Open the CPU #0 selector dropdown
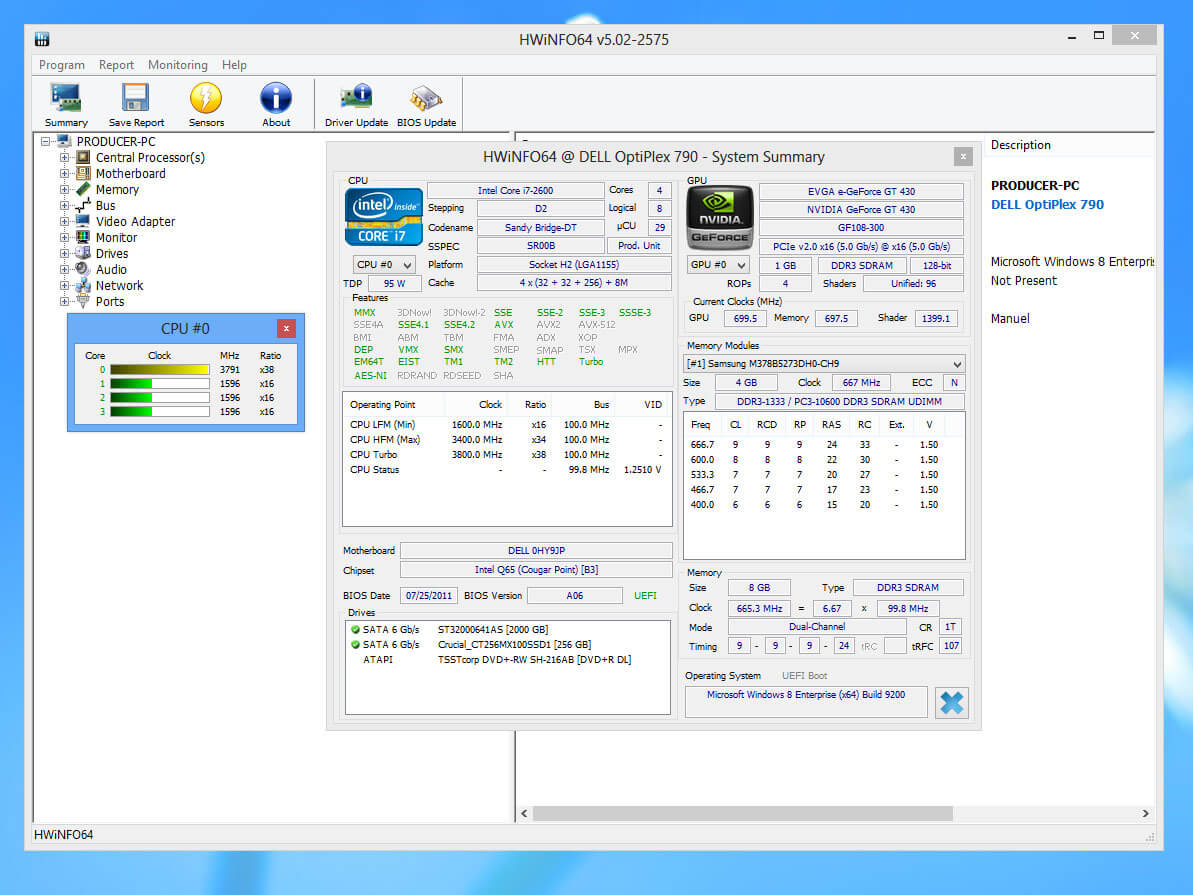Image resolution: width=1193 pixels, height=895 pixels. pyautogui.click(x=384, y=265)
